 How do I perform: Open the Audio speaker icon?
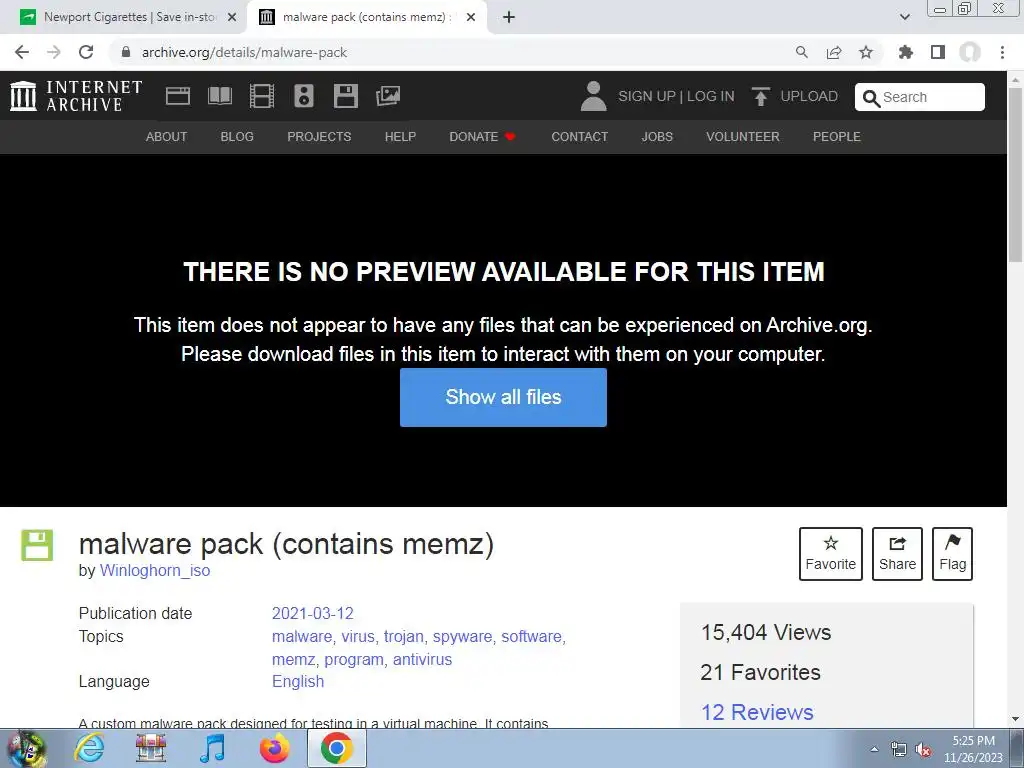point(304,96)
